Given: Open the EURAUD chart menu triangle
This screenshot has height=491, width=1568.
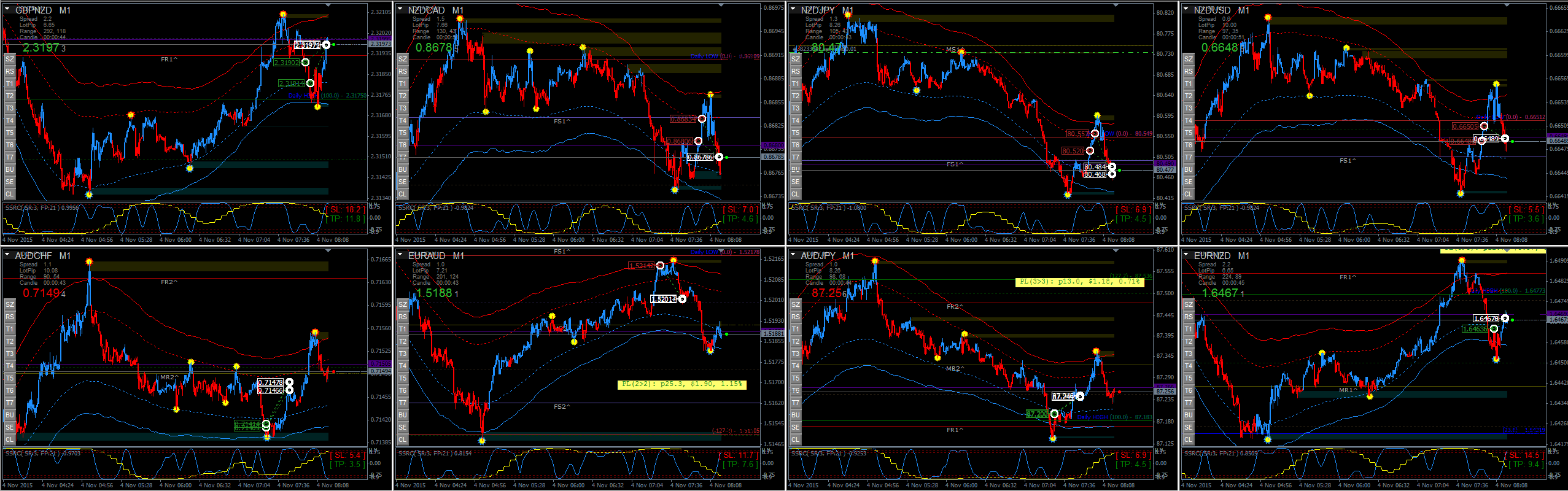Looking at the screenshot, I should click(400, 255).
